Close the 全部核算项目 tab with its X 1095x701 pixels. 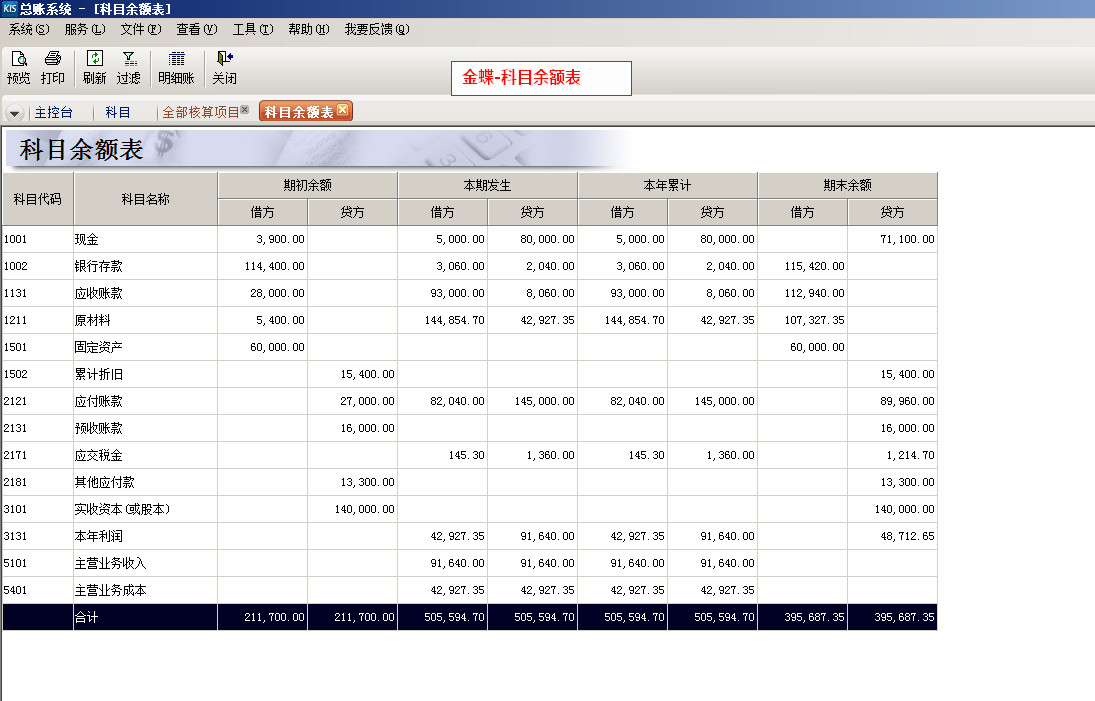(245, 110)
